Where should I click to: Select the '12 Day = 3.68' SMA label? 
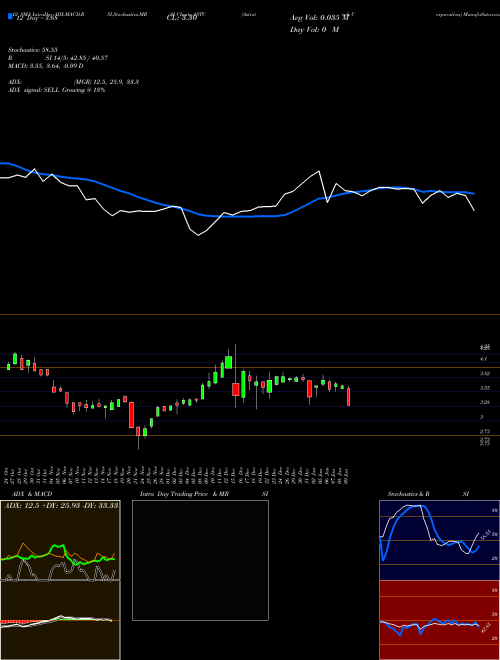click(x=36, y=19)
